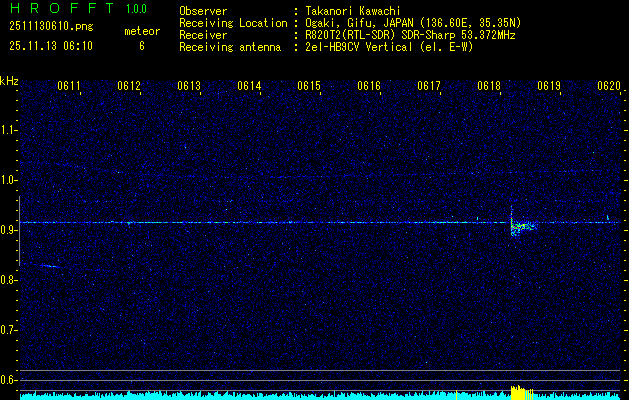Click the meteor count value 6

click(142, 46)
